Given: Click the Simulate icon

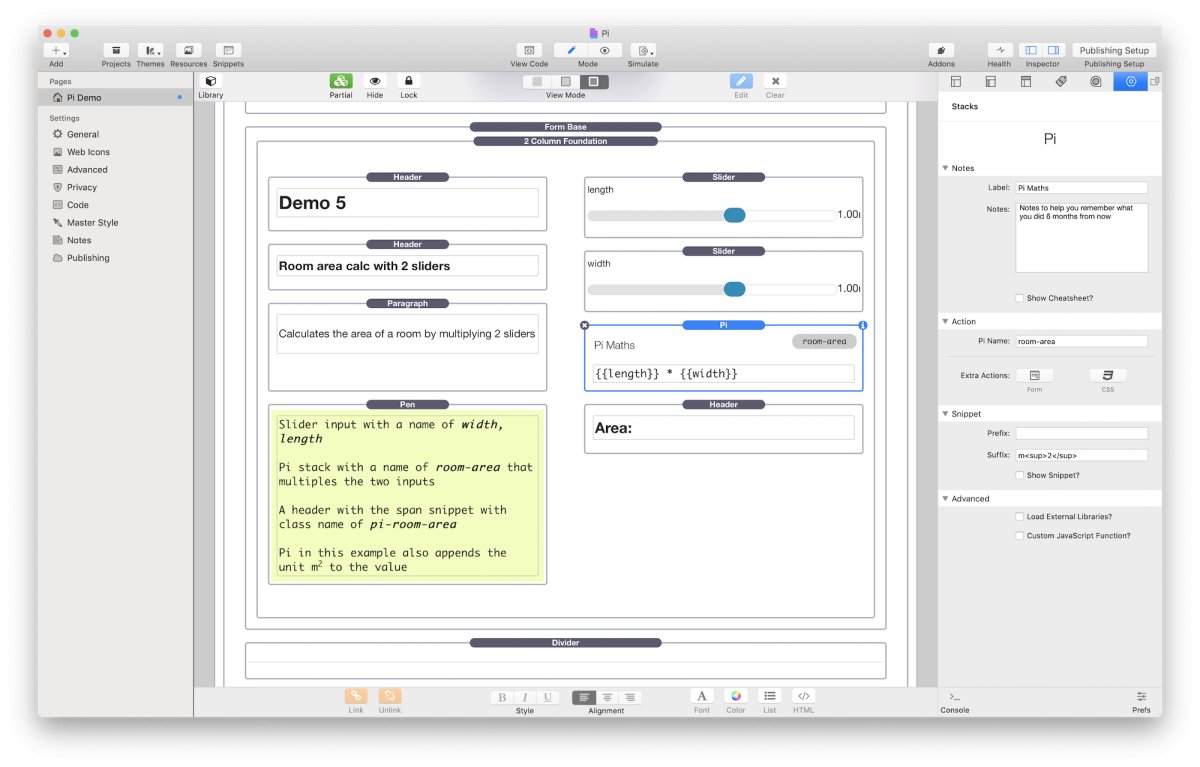Looking at the screenshot, I should 643,50.
